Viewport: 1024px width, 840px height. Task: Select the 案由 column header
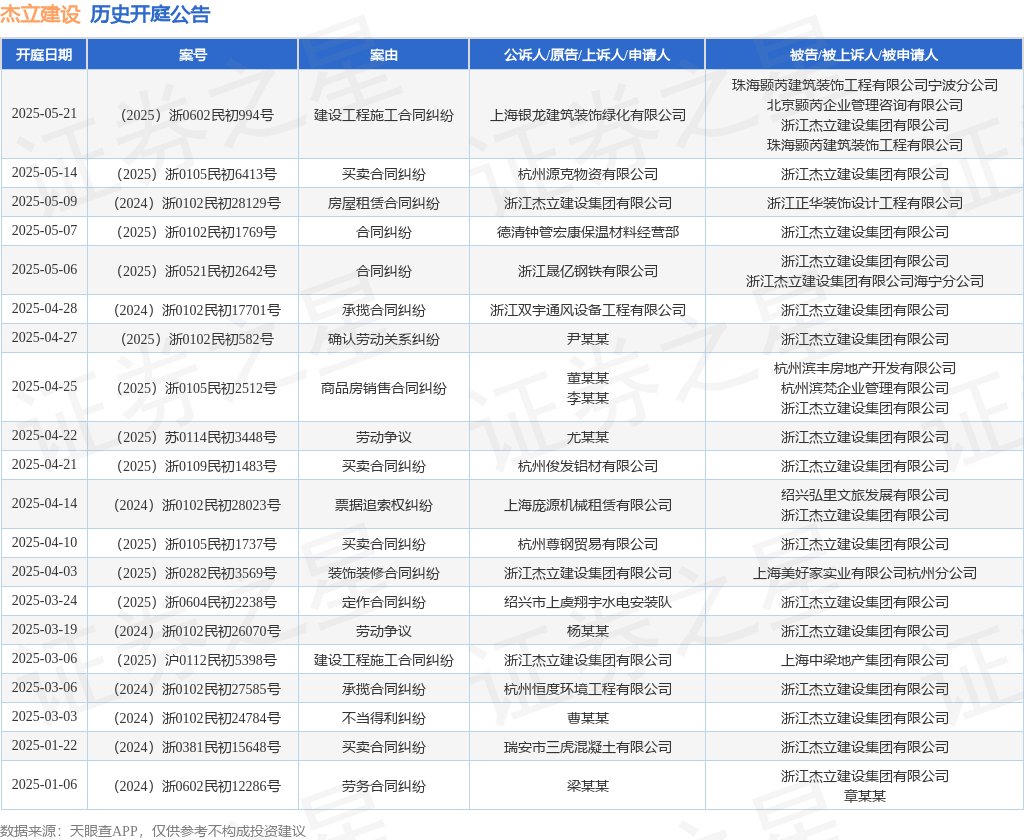click(x=383, y=55)
